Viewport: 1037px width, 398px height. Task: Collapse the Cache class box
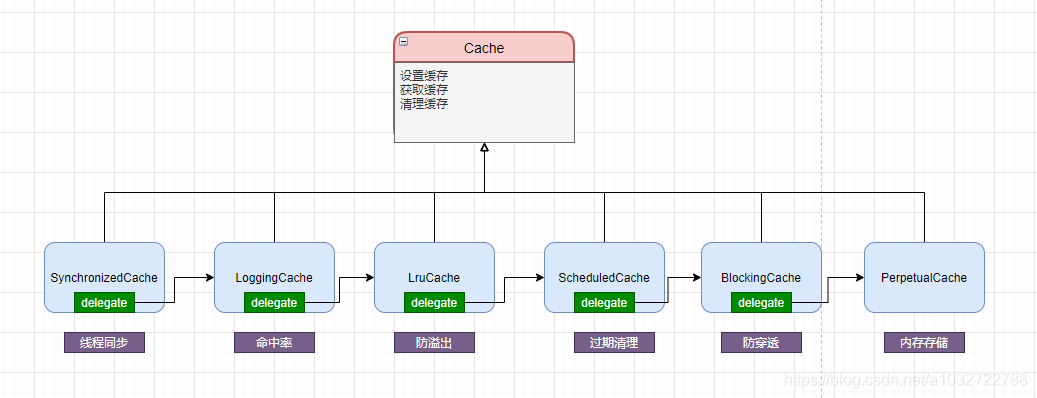[403, 42]
